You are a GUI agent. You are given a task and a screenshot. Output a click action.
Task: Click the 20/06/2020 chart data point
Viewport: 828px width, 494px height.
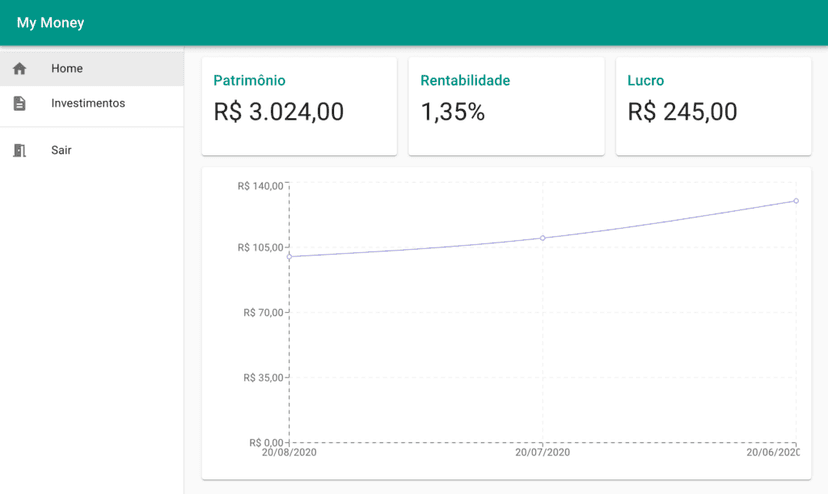[796, 201]
